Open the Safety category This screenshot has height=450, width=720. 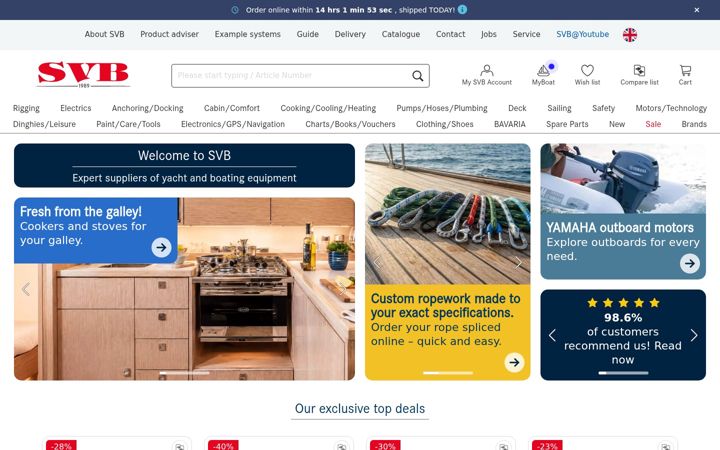(603, 108)
